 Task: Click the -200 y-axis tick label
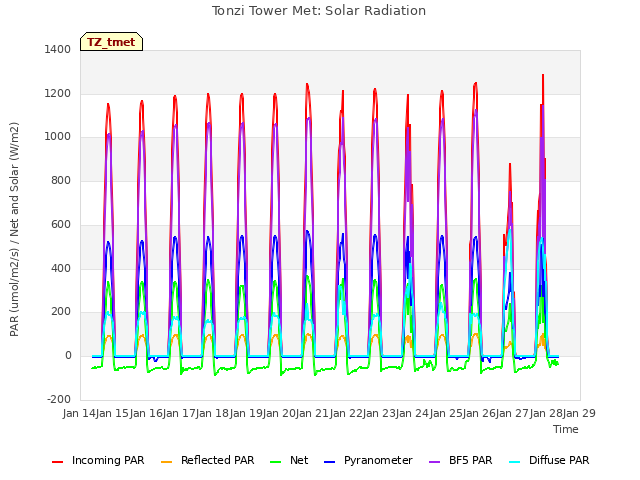(59, 399)
